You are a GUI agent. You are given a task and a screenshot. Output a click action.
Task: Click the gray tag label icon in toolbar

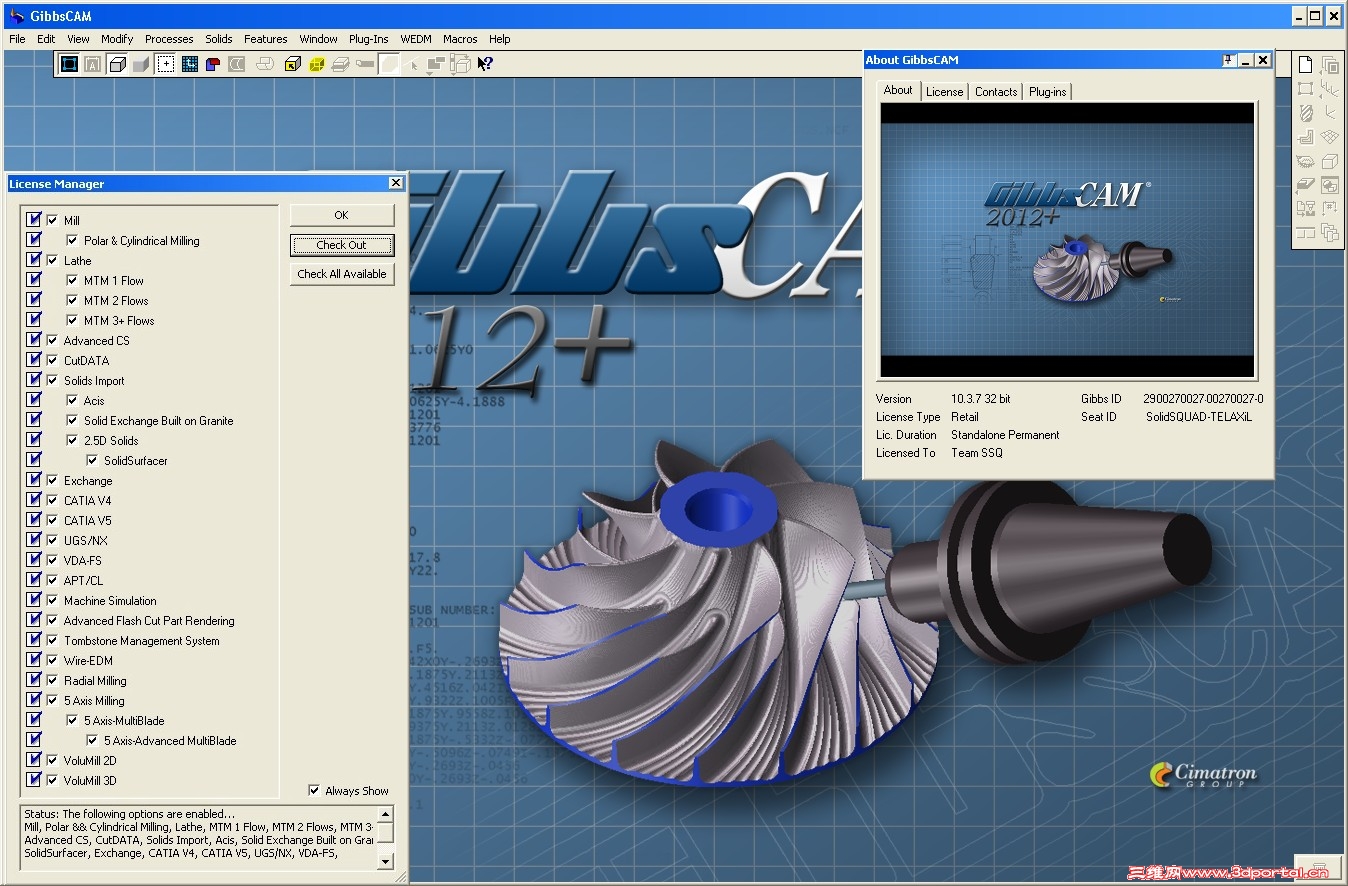point(365,64)
